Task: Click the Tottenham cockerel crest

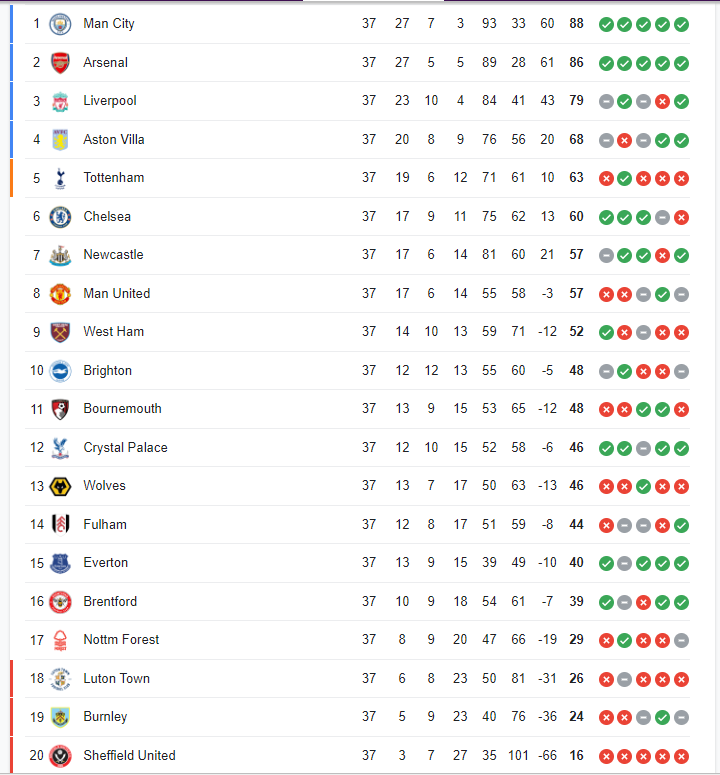Action: 60,178
